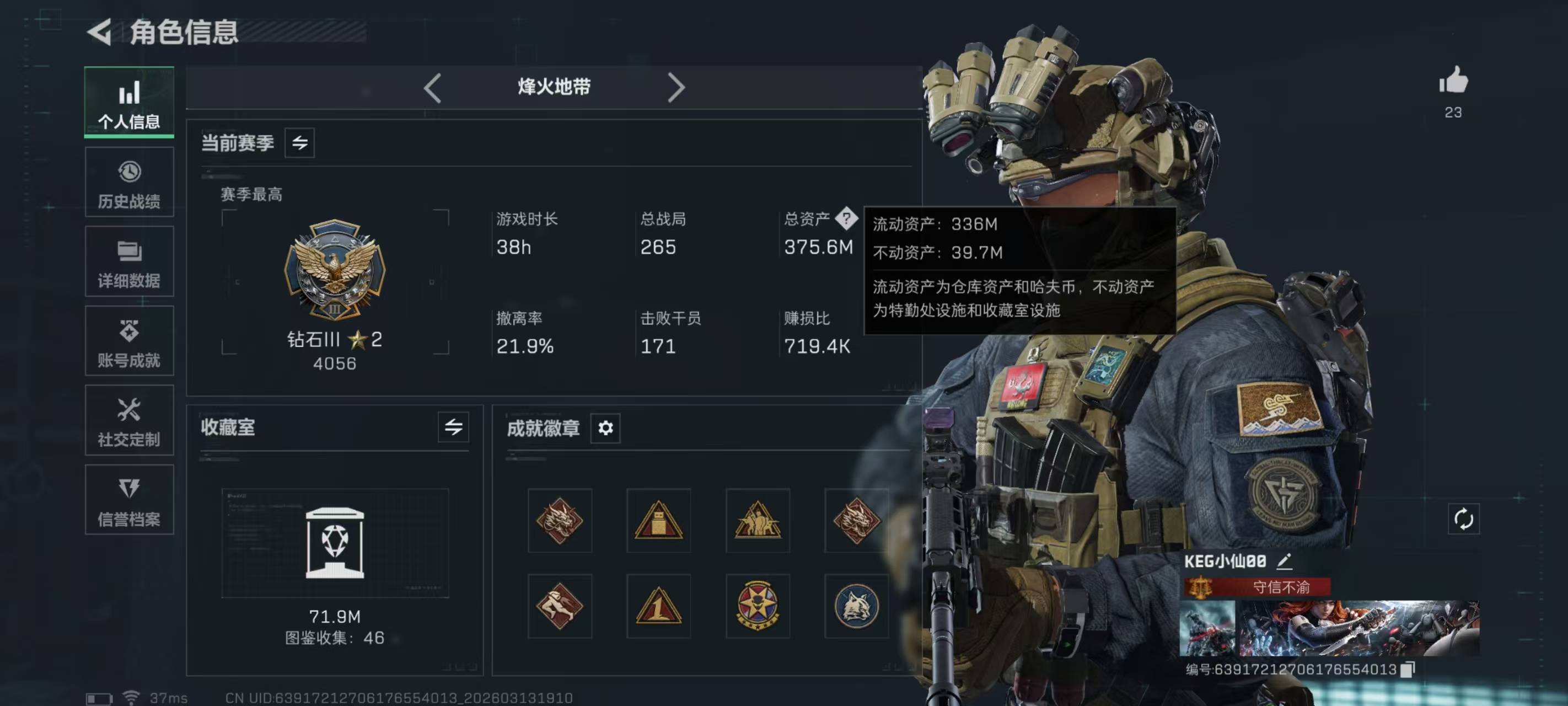Switch to next mode with right chevron
Image resolution: width=1568 pixels, height=706 pixels.
pos(676,88)
